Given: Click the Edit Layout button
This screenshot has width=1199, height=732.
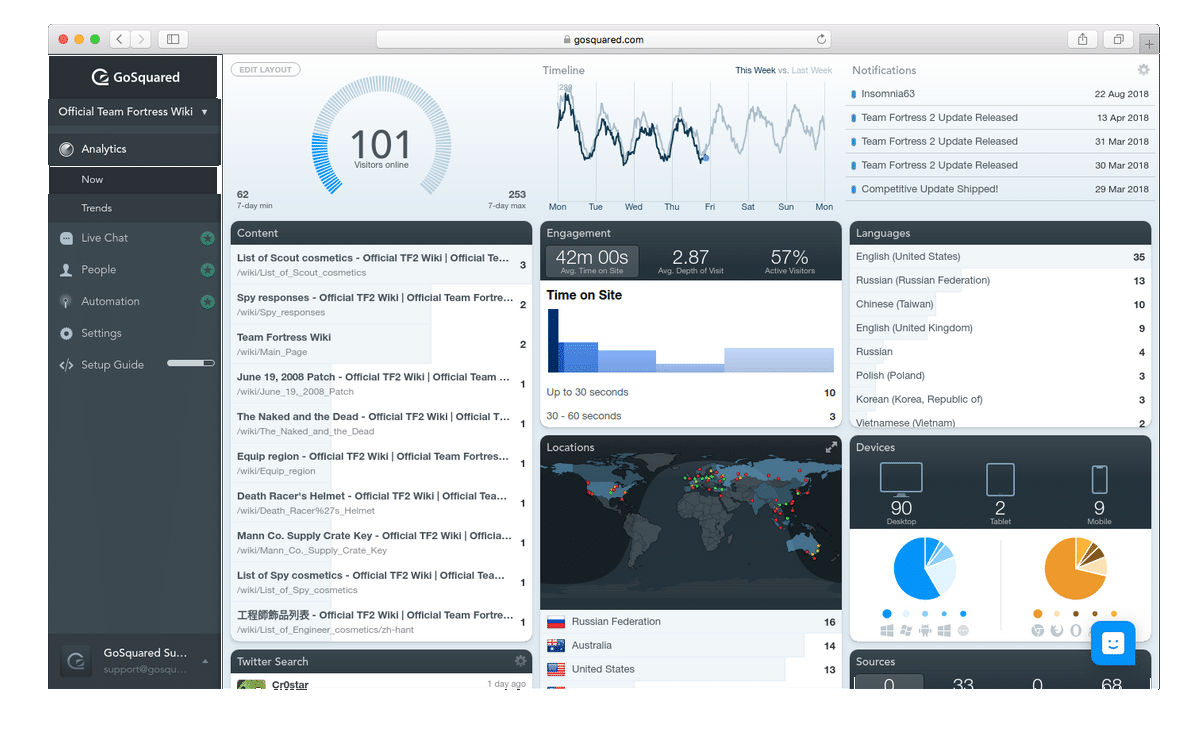Looking at the screenshot, I should [x=265, y=69].
